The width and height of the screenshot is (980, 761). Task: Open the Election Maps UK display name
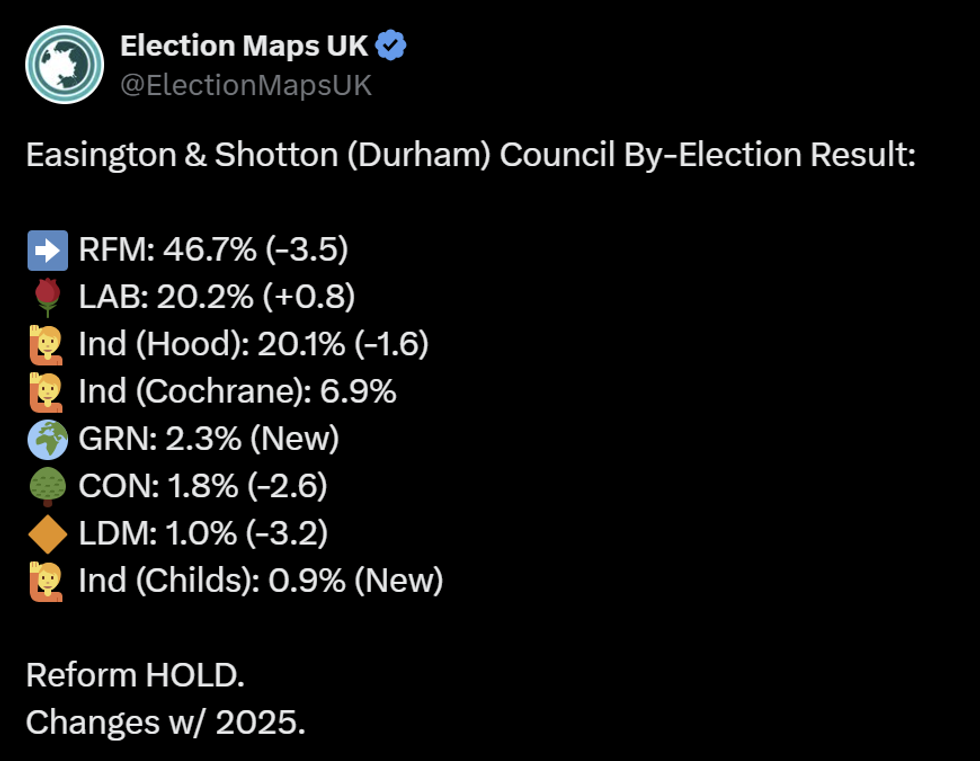pos(245,46)
